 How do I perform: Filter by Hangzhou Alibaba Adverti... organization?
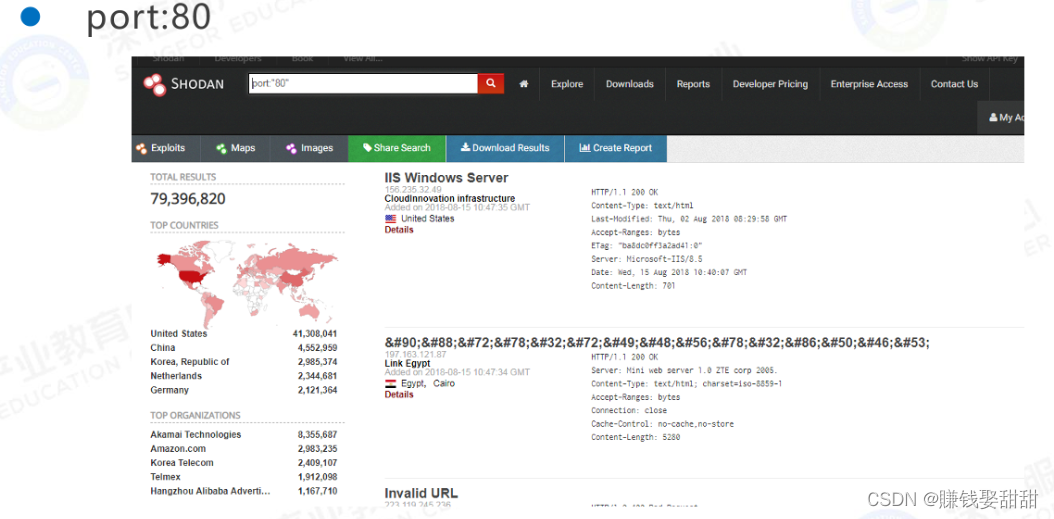210,491
